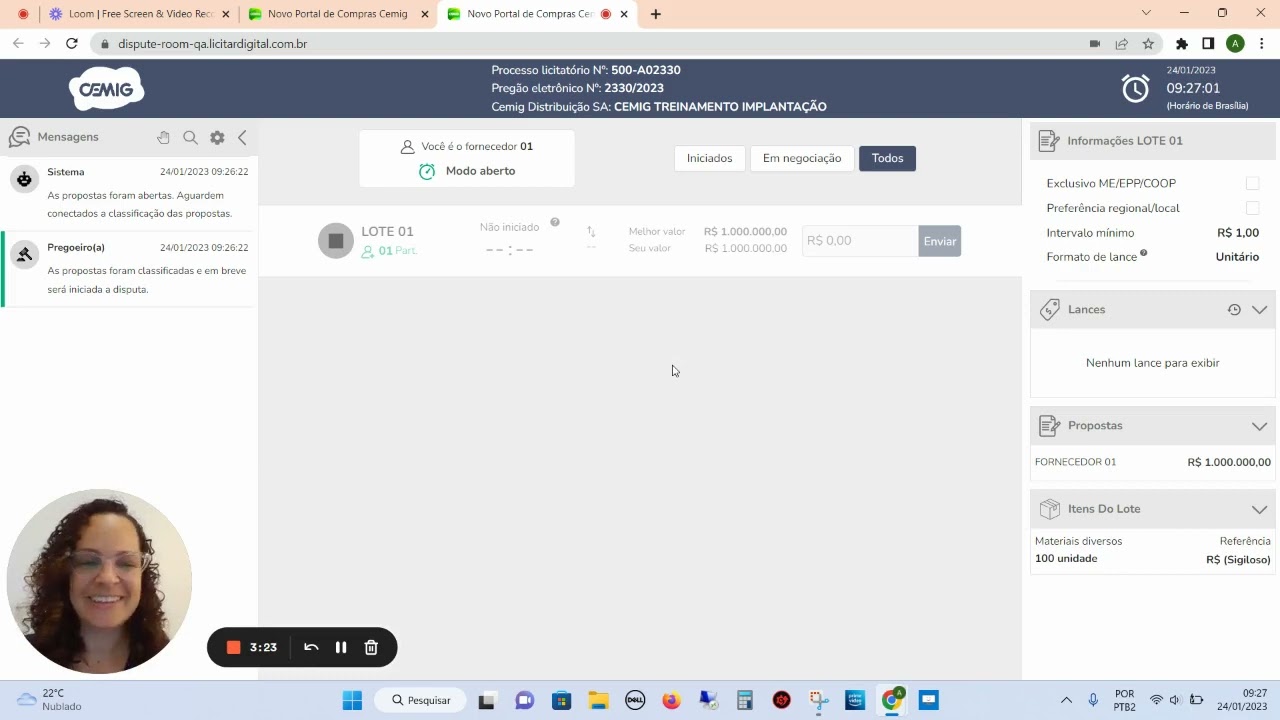Collapse the Lances section chevron

[1259, 310]
